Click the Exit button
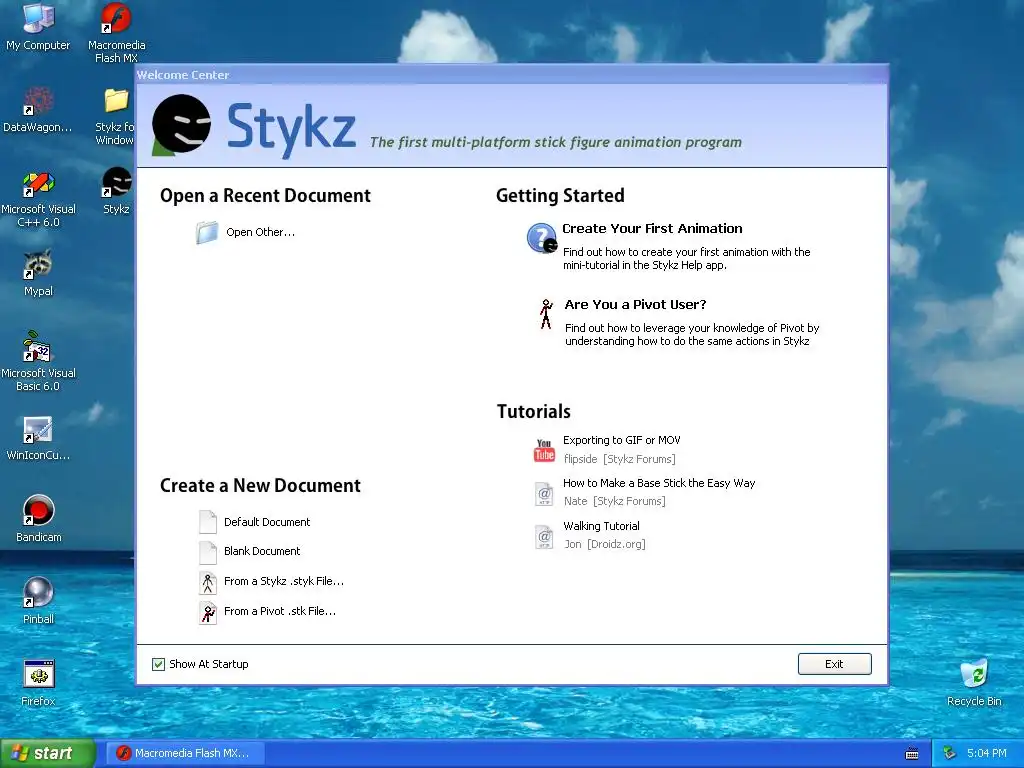 [x=835, y=664]
